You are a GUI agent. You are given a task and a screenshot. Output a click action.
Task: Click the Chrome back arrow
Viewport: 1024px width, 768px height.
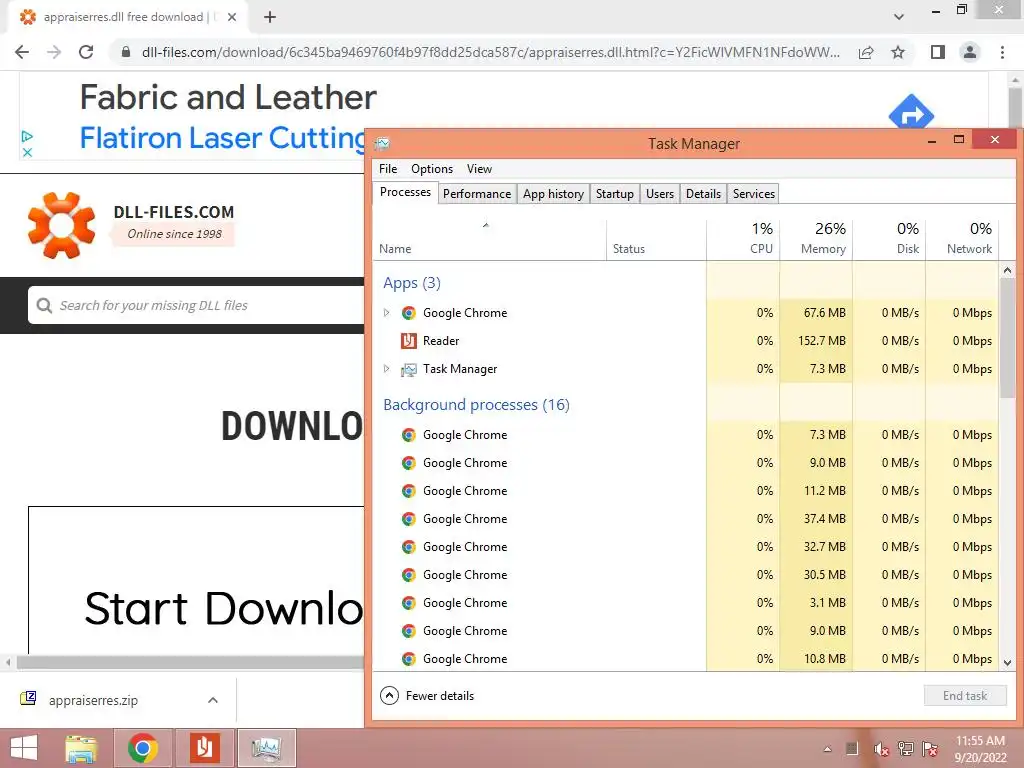tap(22, 52)
